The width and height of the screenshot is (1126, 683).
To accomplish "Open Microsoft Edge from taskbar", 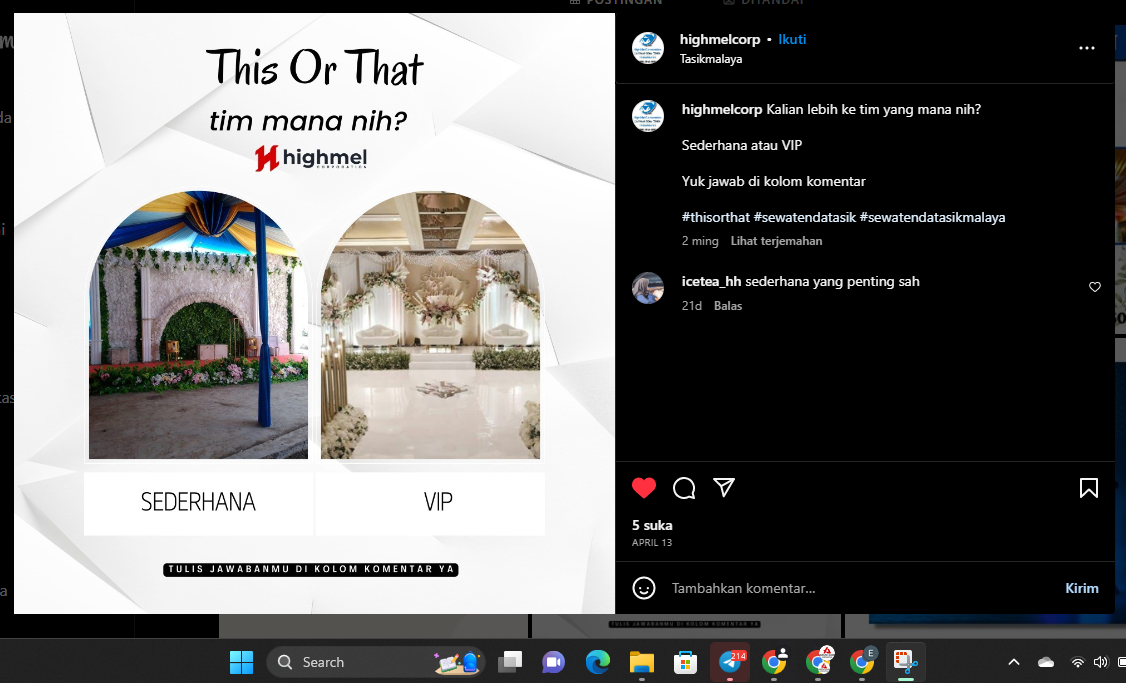I will (x=597, y=662).
